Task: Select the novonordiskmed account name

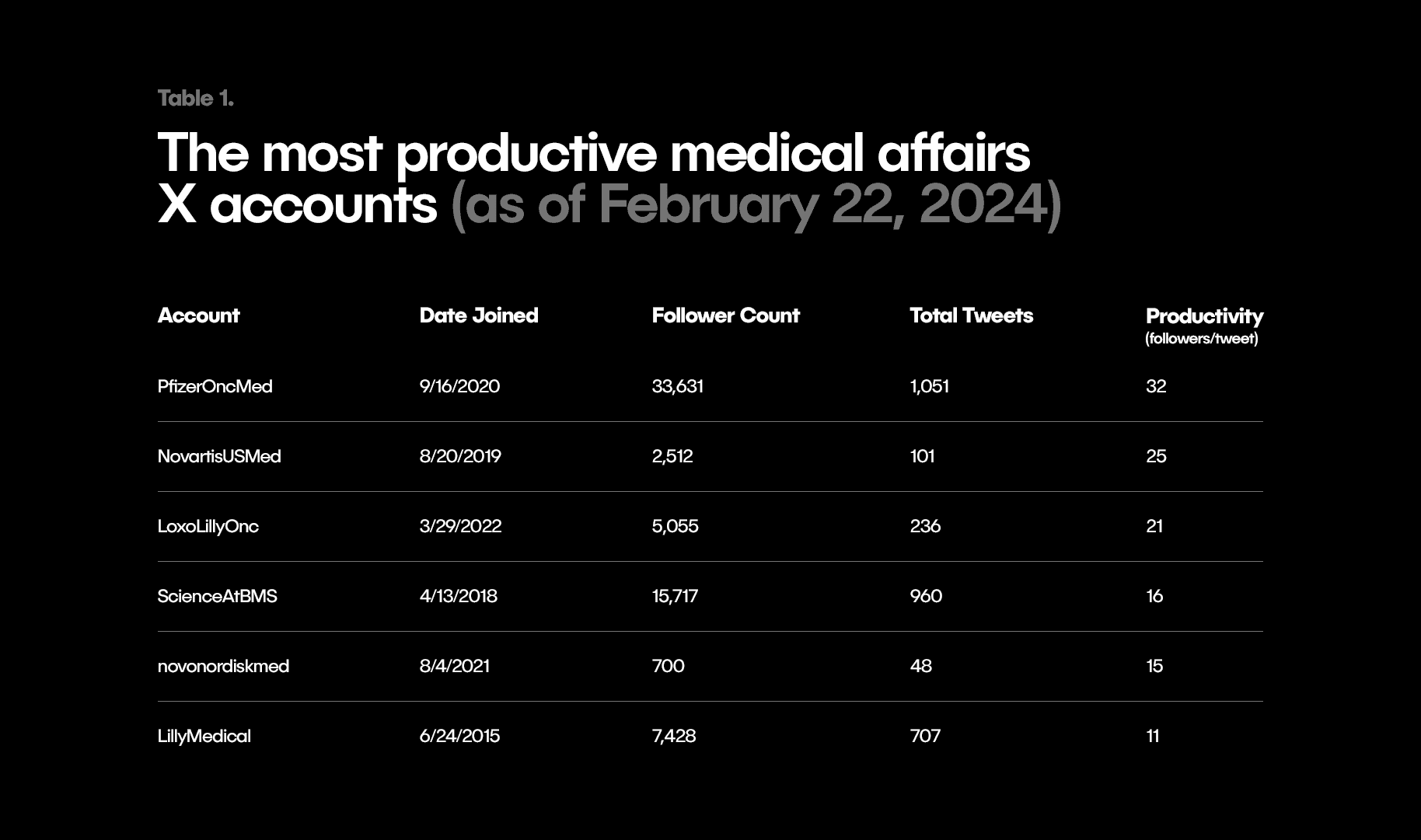Action: (223, 666)
